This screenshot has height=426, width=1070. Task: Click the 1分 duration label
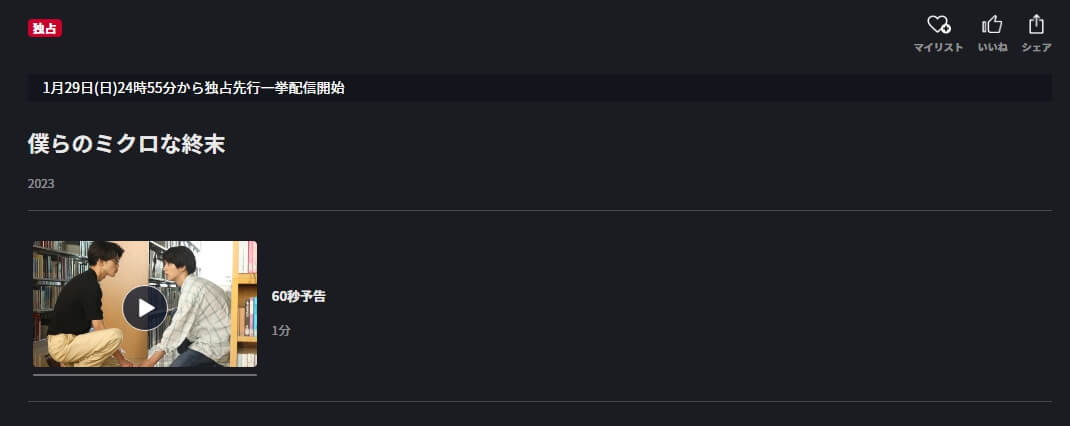(x=281, y=330)
